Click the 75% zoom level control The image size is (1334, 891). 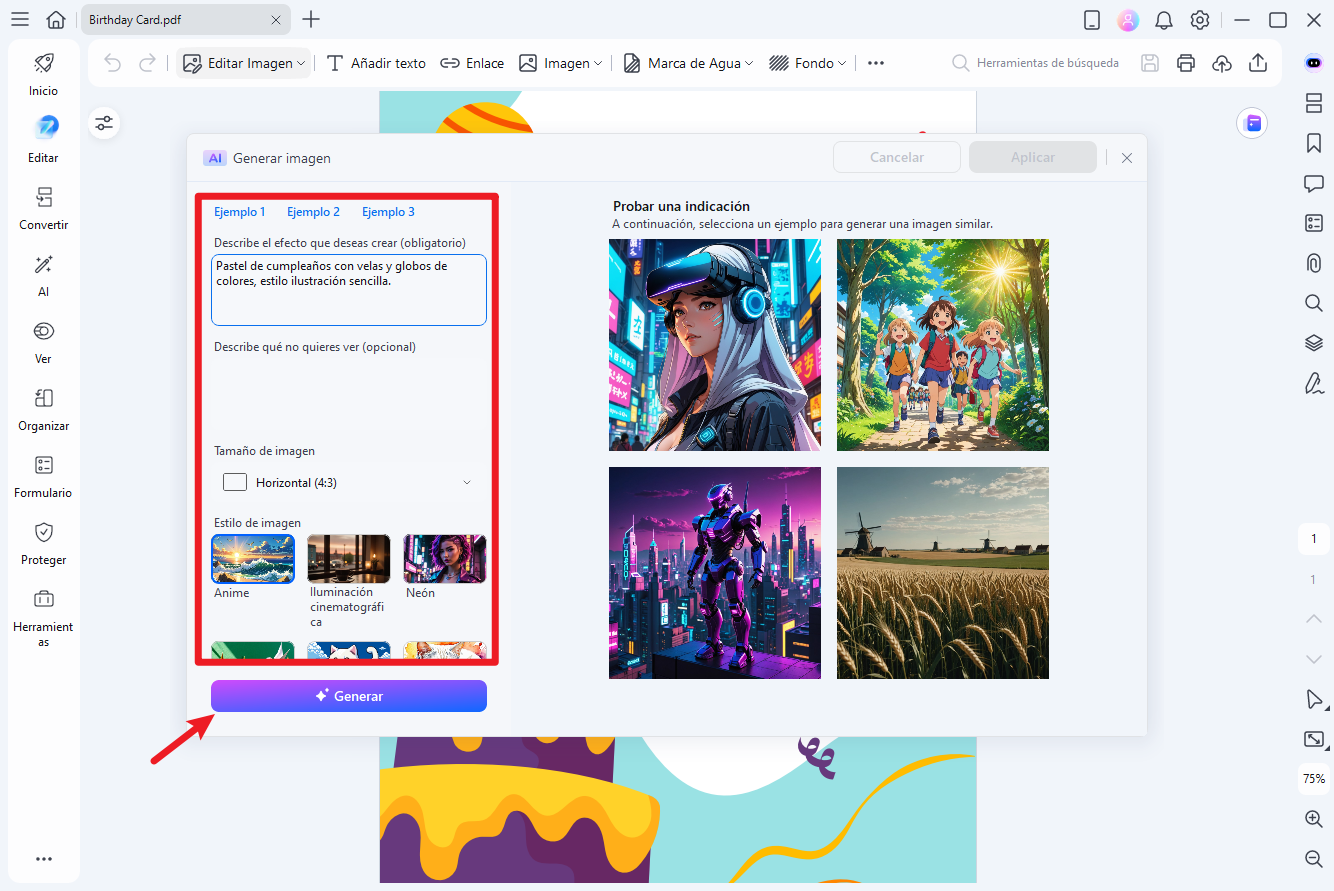[x=1313, y=779]
